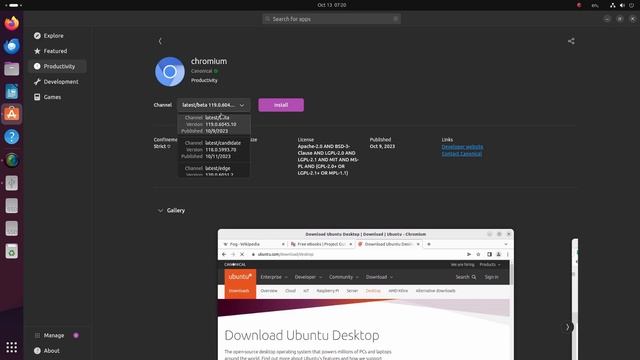This screenshot has width=640, height=360.
Task: Click the Search for apps field
Action: pos(331,19)
